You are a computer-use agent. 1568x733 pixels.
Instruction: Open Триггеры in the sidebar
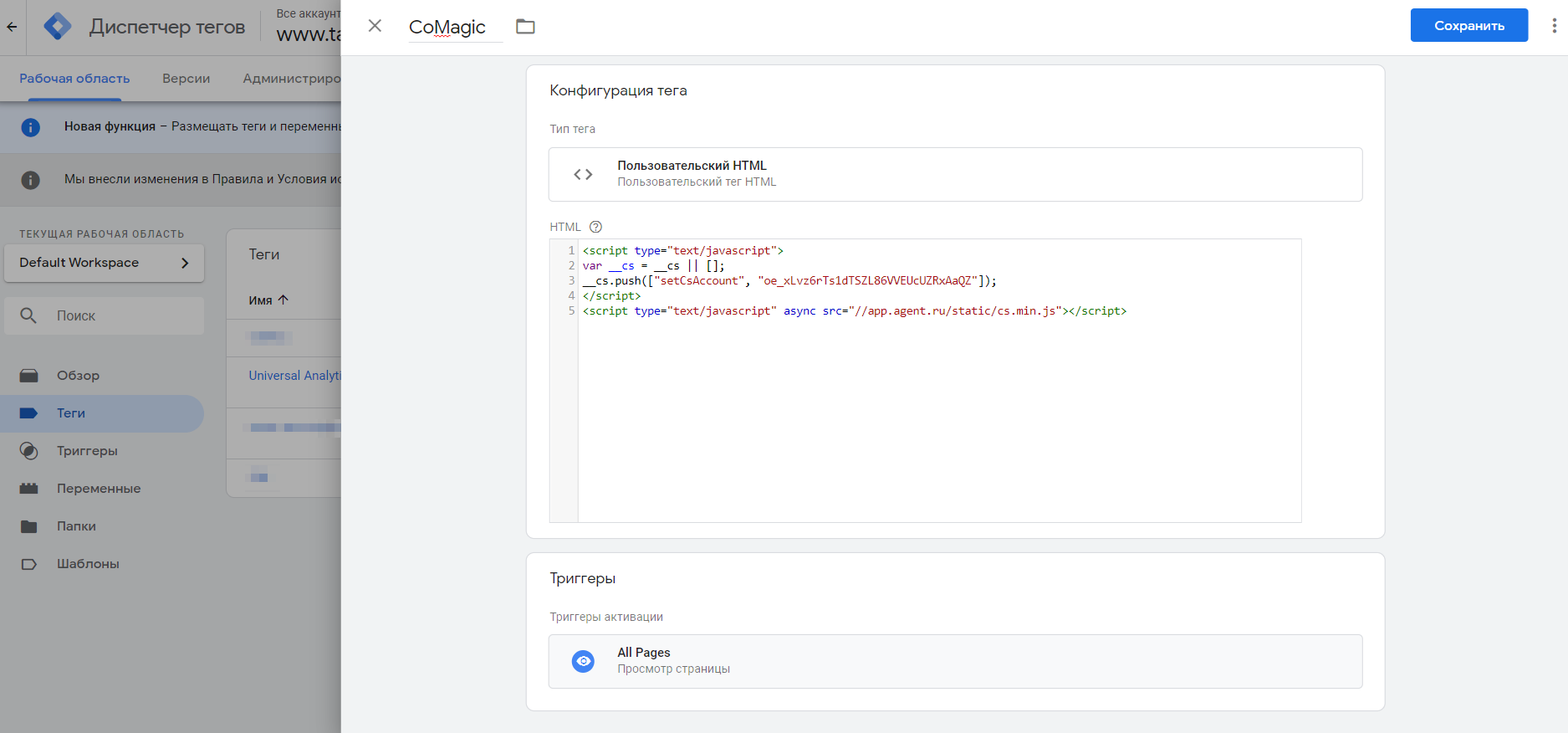point(101,451)
